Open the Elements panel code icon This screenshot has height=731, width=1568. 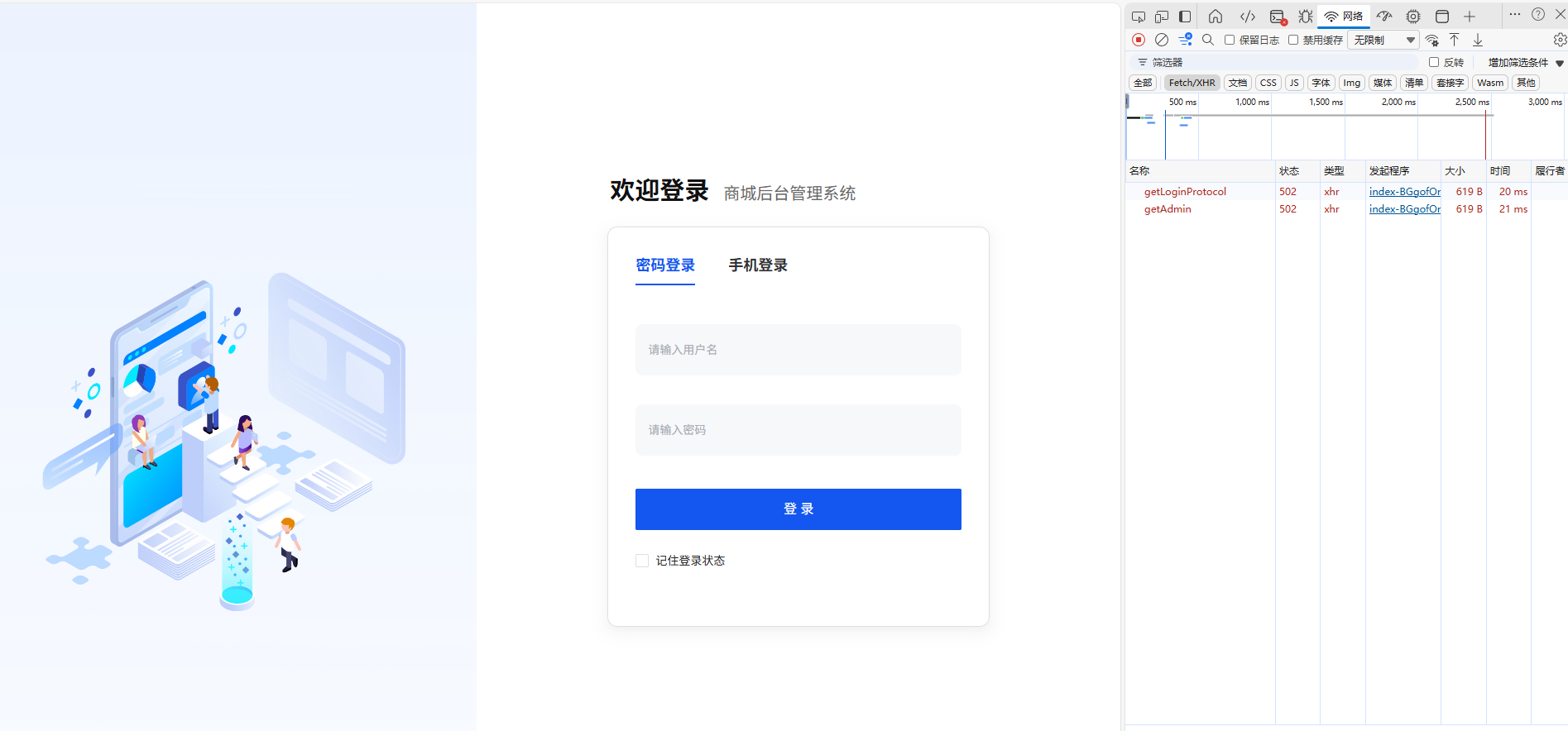(1248, 17)
